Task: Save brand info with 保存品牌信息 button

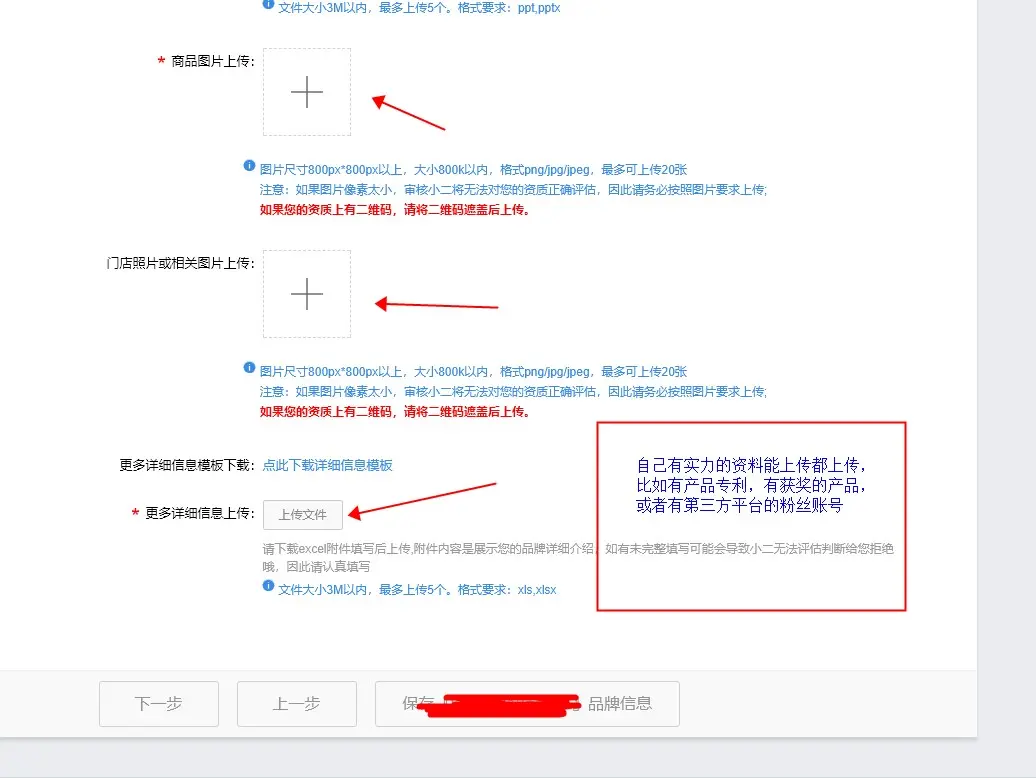Action: 527,704
